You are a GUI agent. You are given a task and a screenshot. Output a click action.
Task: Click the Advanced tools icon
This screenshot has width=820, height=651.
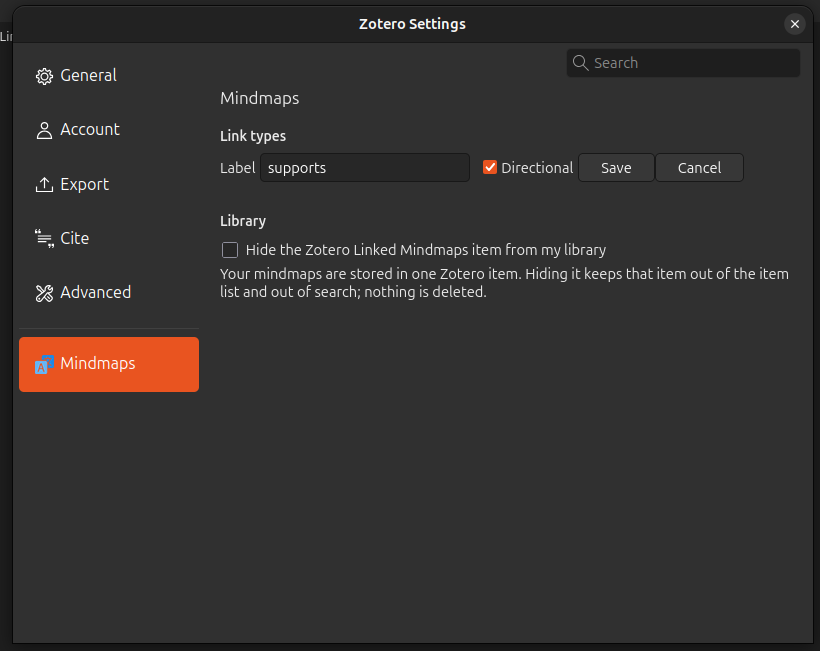(44, 293)
